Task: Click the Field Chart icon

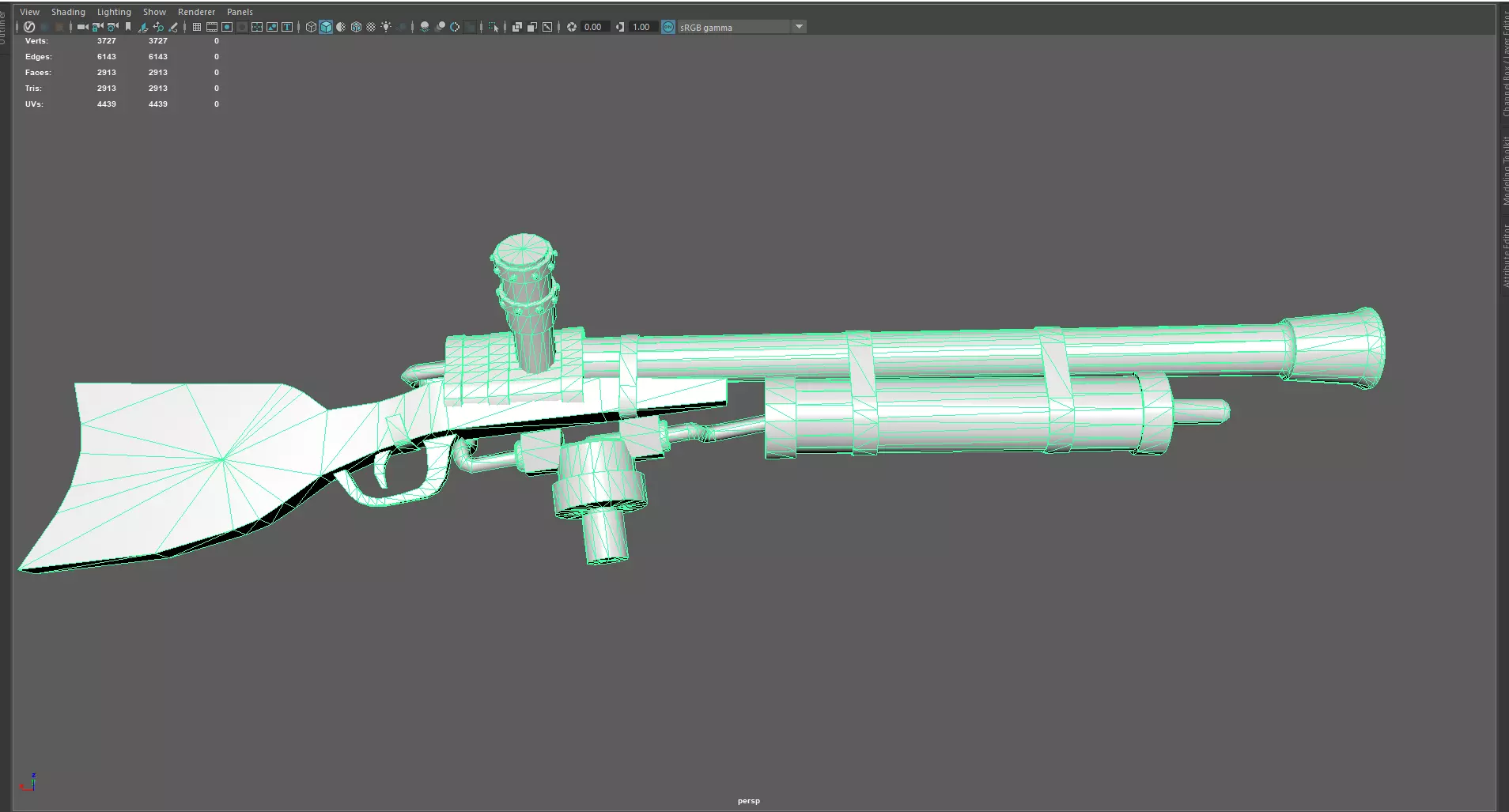Action: point(257,27)
